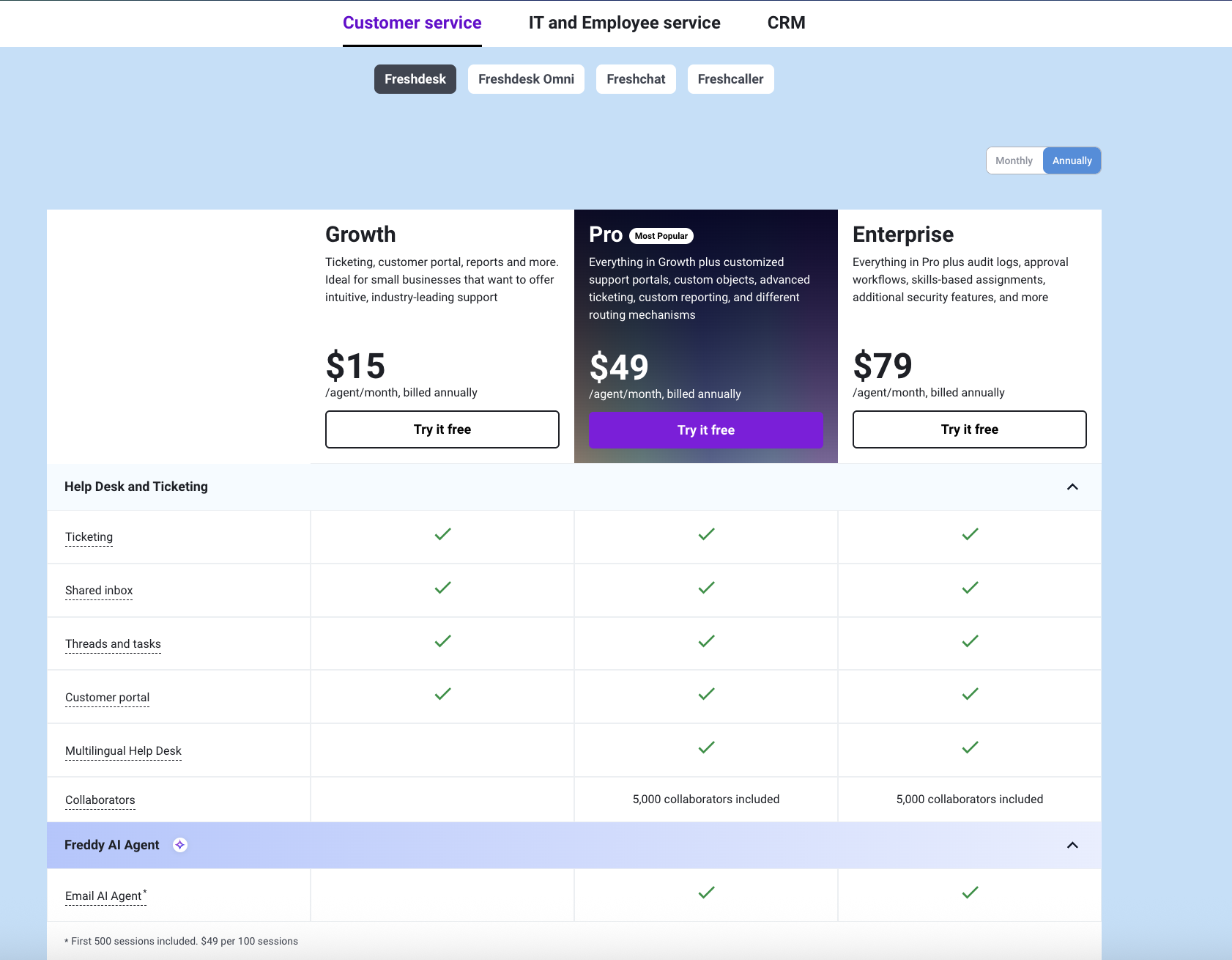Click the Shared inbox feature label
Viewport: 1232px width, 960px height.
[99, 591]
